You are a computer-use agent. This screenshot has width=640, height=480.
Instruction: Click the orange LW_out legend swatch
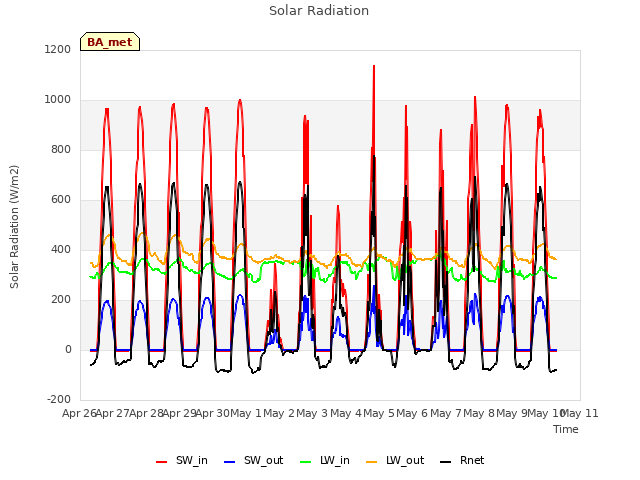click(372, 462)
